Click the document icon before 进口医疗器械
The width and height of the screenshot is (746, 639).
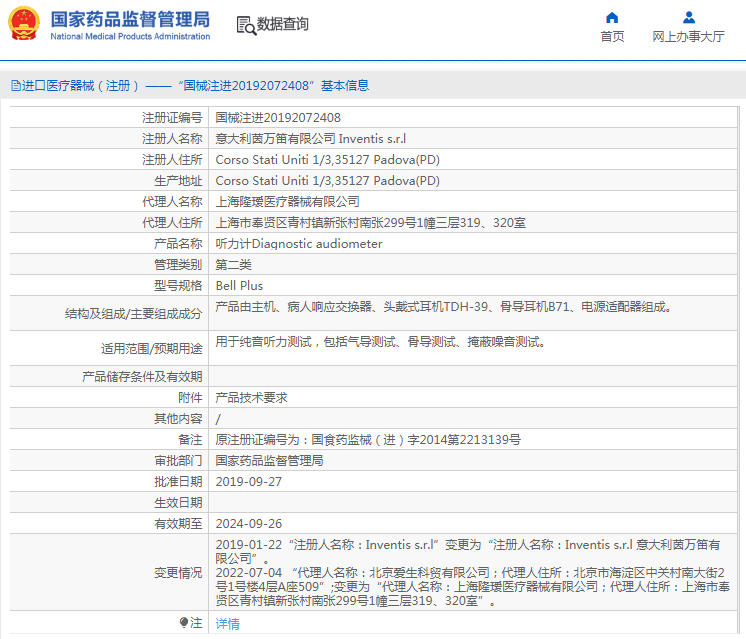[16, 86]
